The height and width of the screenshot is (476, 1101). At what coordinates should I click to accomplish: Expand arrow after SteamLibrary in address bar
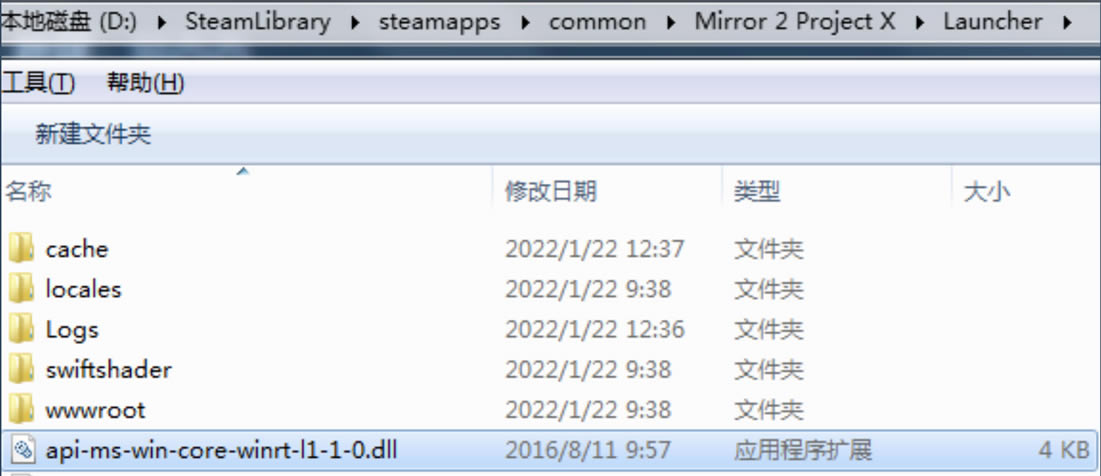[x=355, y=22]
